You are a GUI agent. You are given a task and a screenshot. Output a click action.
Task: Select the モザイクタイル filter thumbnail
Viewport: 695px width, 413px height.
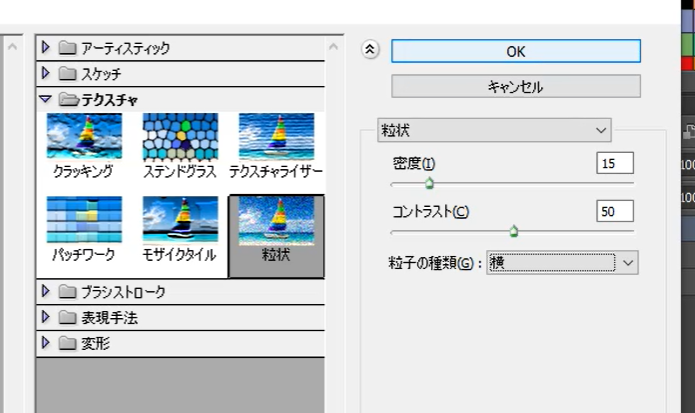[180, 220]
